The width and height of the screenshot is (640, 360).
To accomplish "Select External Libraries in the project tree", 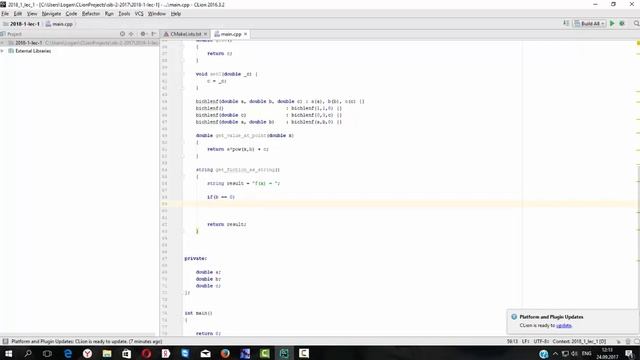I will point(33,51).
